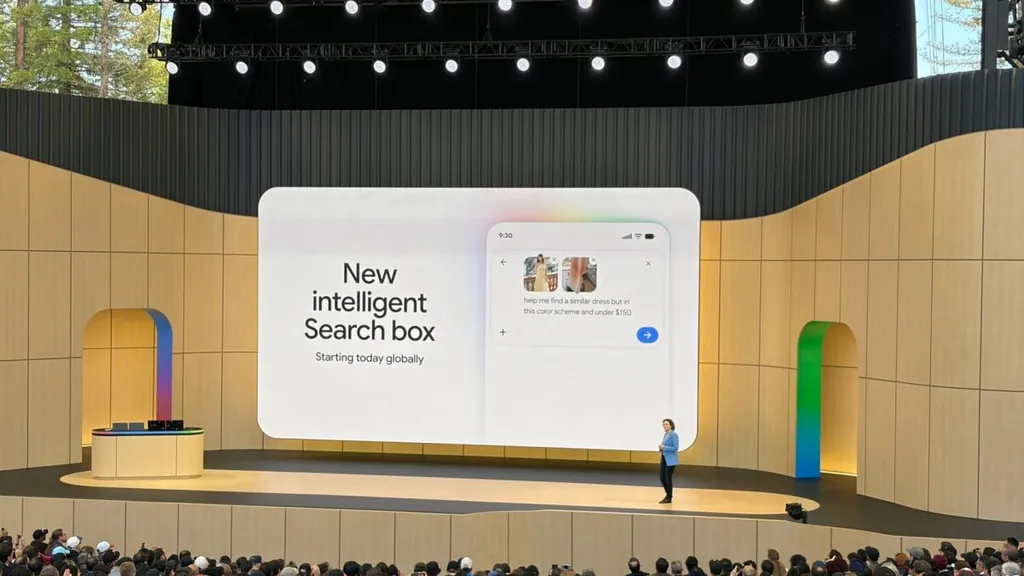The height and width of the screenshot is (576, 1024).
Task: Tap the Wi-Fi icon in status bar
Action: tap(638, 236)
